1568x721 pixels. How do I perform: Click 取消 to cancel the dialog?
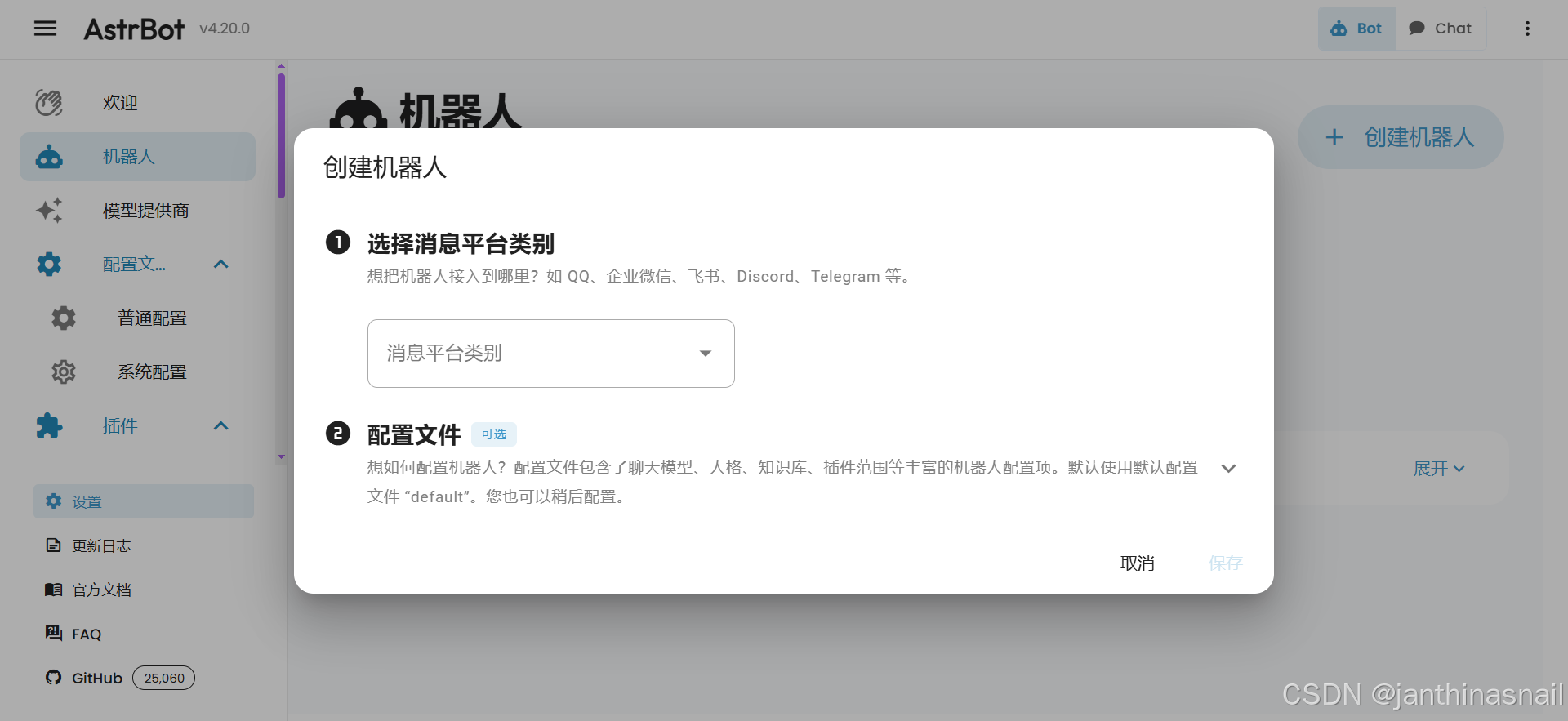1138,563
